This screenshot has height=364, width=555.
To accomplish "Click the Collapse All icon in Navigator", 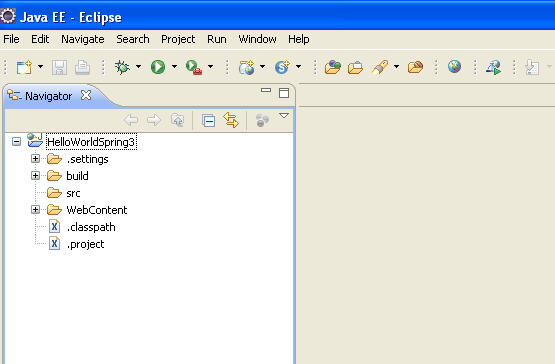I will (x=208, y=120).
